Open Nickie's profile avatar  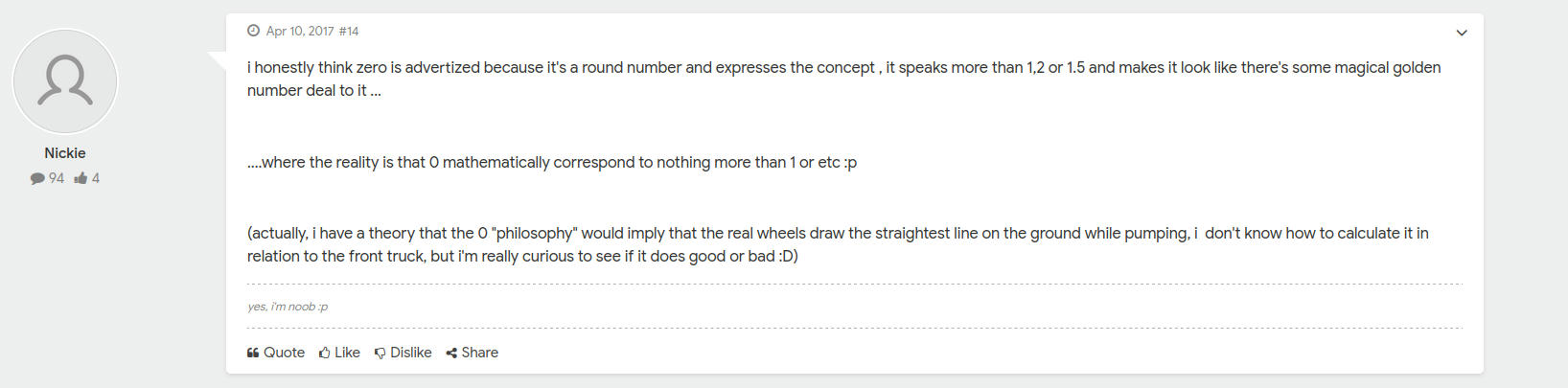(65, 81)
